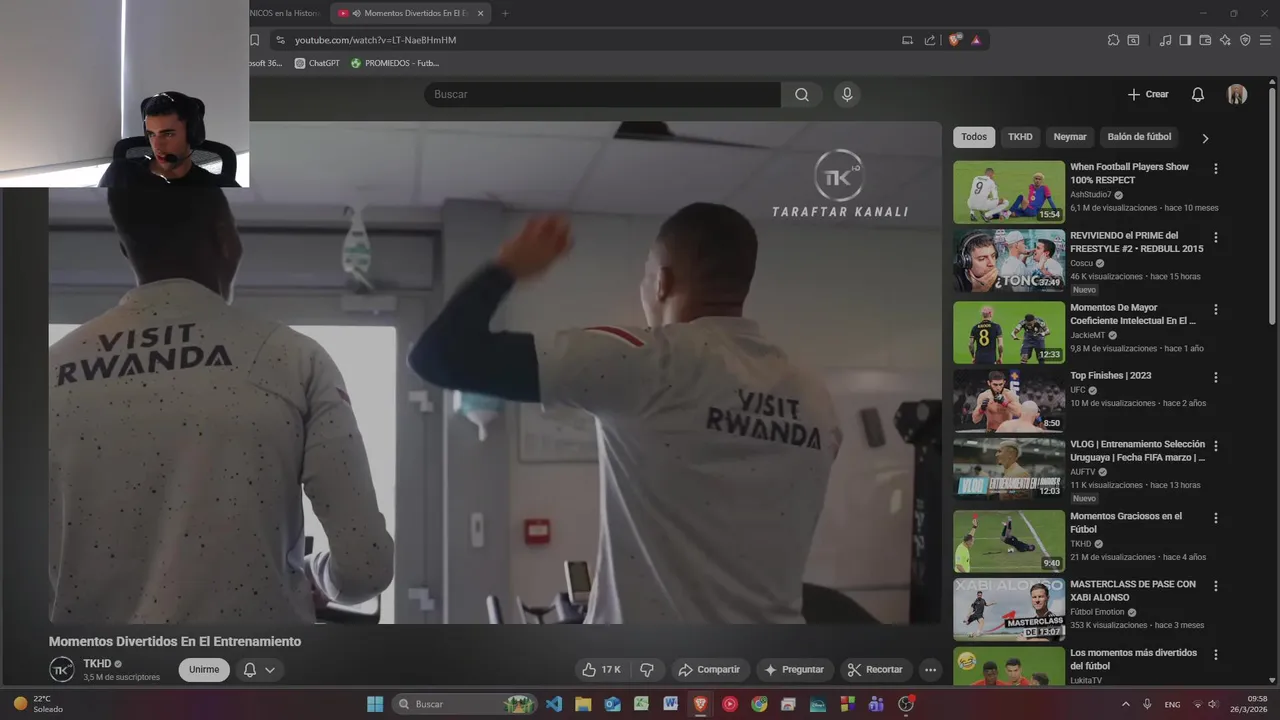Select the Todos filter chip
Viewport: 1280px width, 720px height.
974,137
